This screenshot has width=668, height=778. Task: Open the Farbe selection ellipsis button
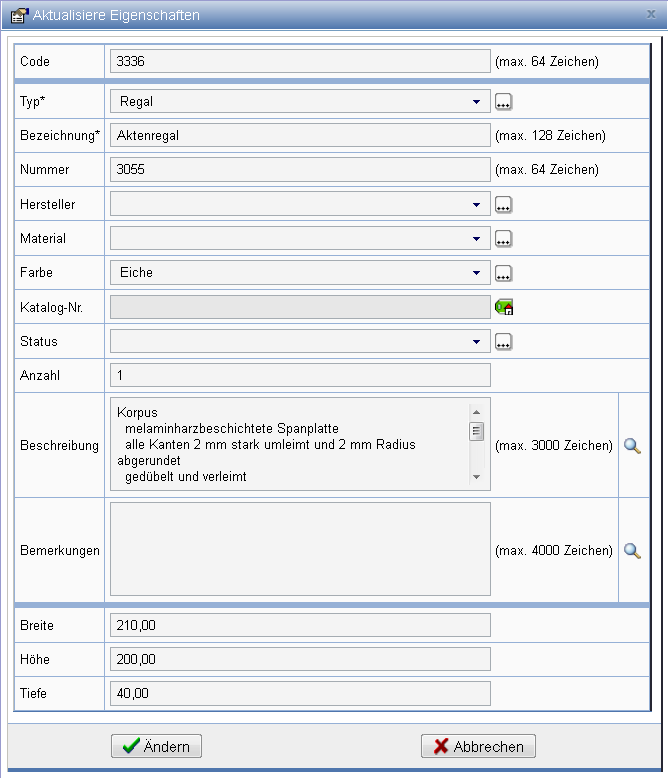tap(503, 273)
